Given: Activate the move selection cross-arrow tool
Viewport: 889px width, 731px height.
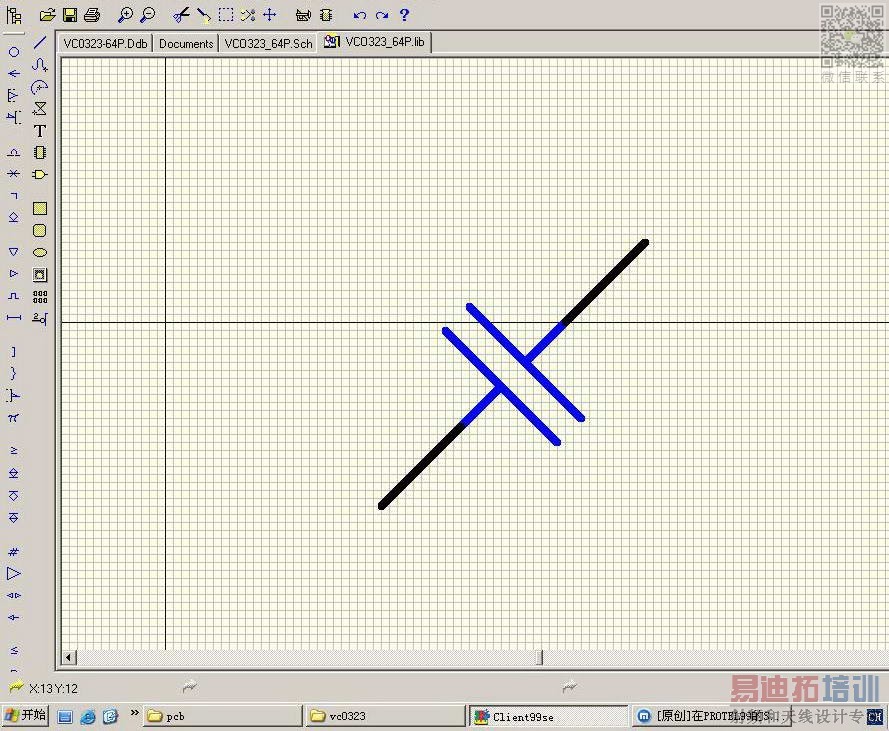Looking at the screenshot, I should 270,15.
